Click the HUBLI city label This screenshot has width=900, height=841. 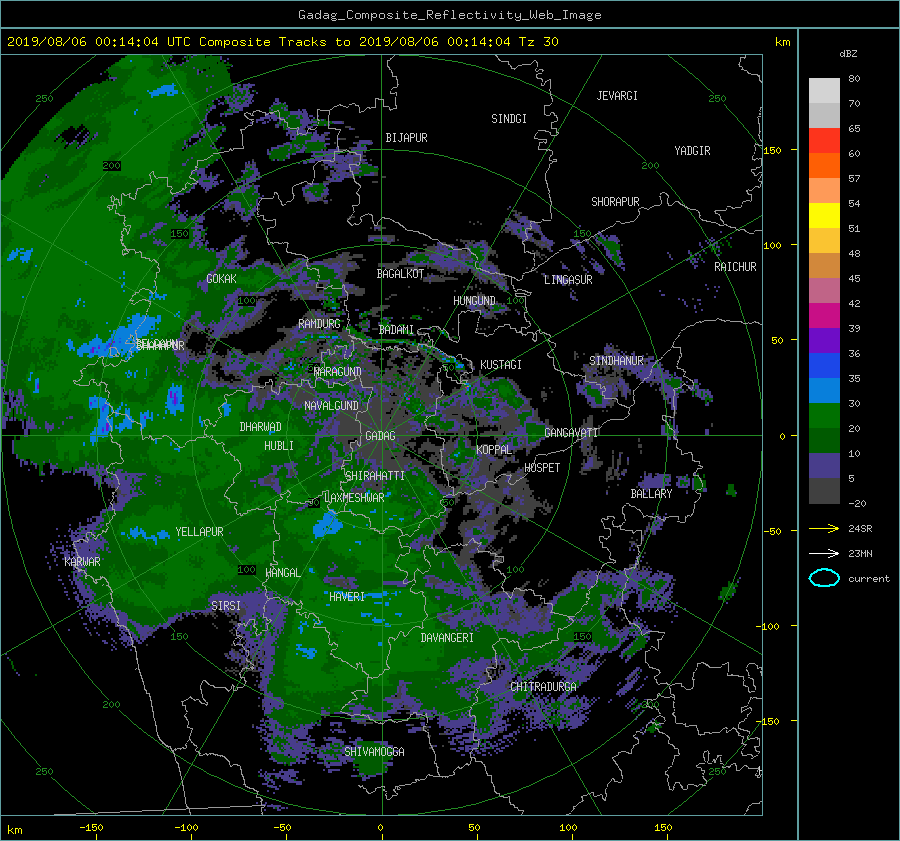click(x=279, y=446)
